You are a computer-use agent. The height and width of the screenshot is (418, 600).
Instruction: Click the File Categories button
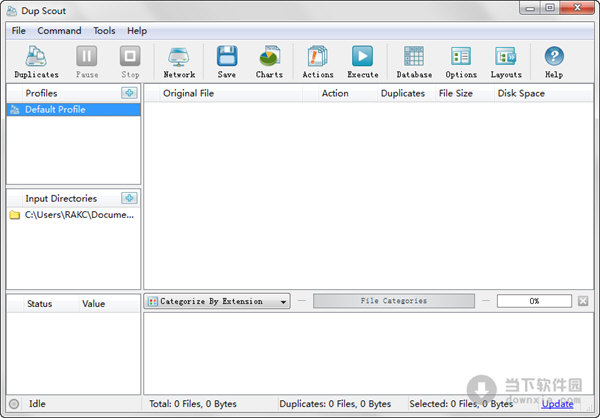394,301
